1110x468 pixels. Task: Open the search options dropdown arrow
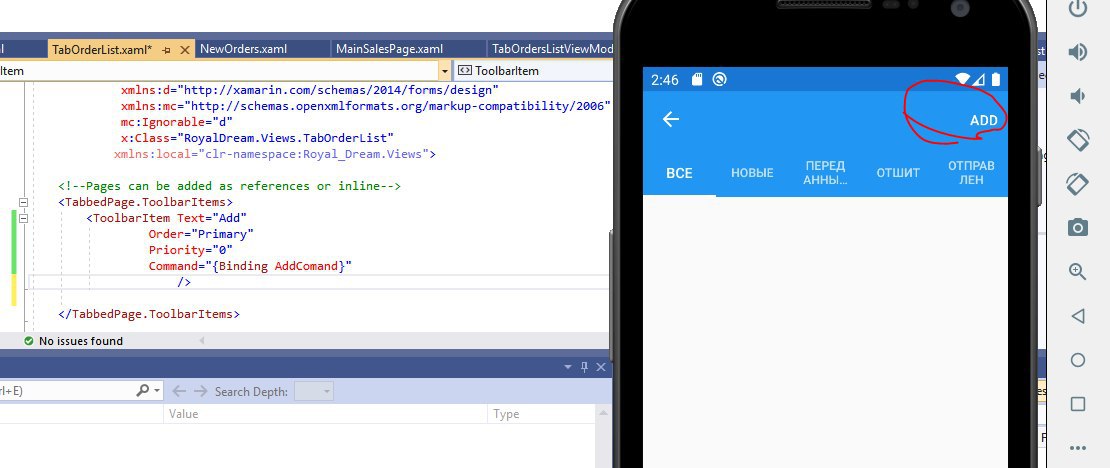[x=156, y=391]
